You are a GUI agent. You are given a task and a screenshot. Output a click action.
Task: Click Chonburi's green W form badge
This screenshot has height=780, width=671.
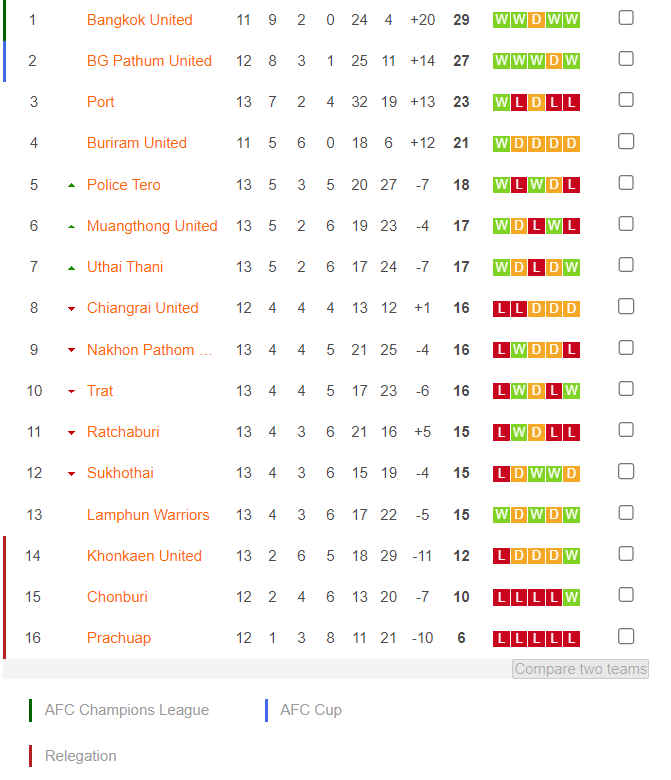click(x=572, y=597)
